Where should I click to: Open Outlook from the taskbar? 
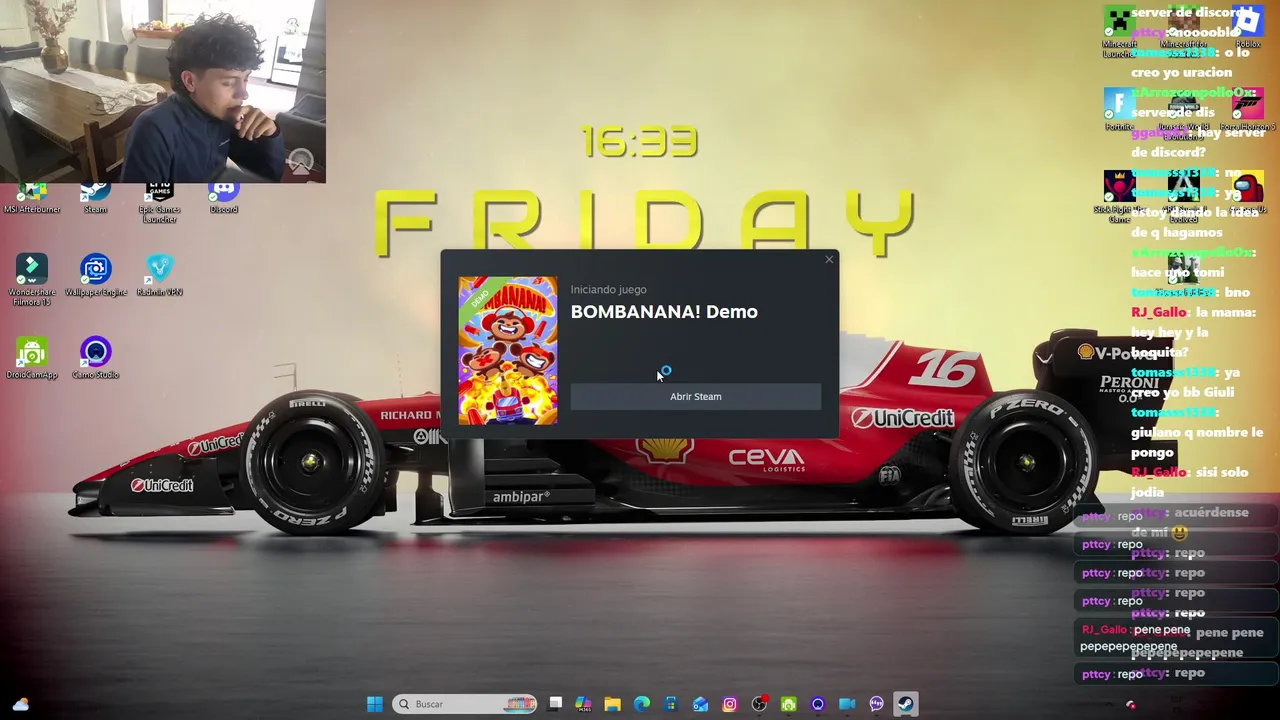click(x=700, y=704)
